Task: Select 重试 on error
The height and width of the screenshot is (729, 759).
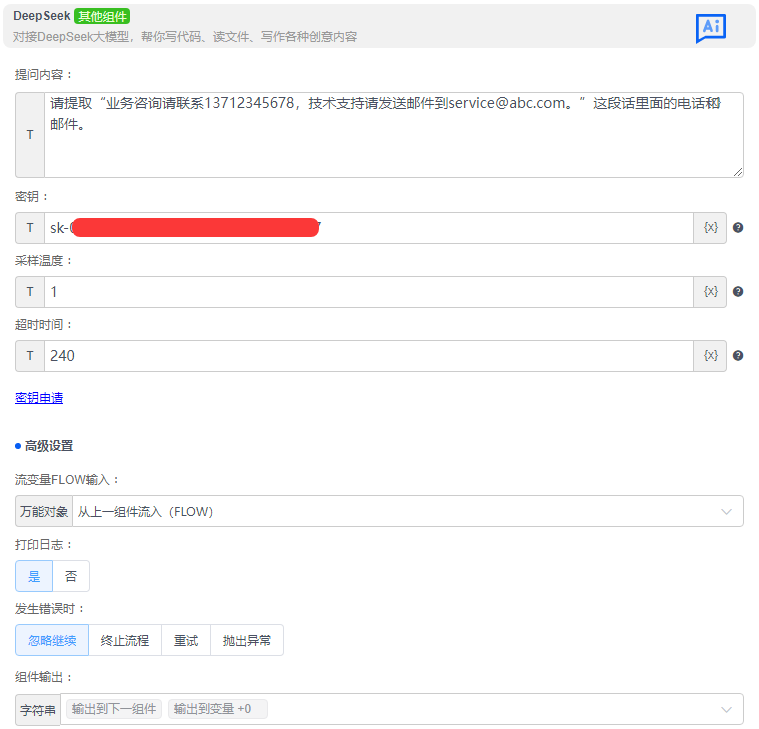Action: [186, 640]
